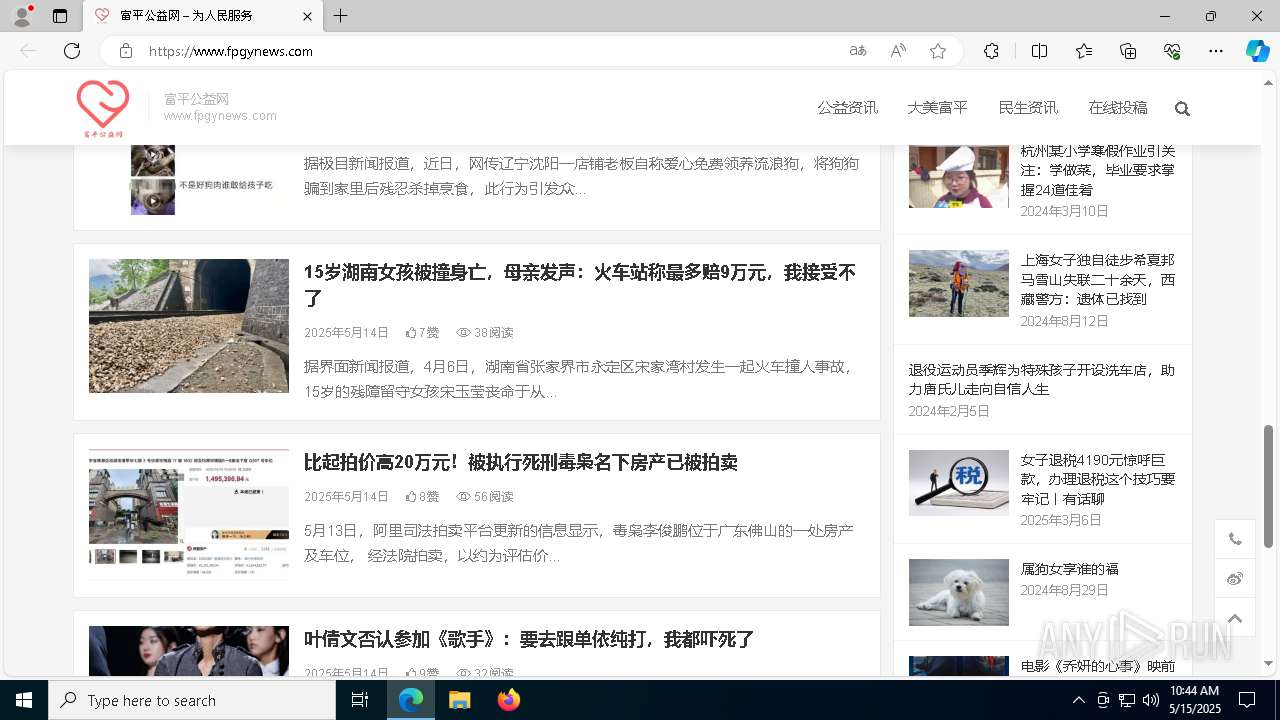Click the page vertical scrollbar thumb
The image size is (1280, 720).
tap(1269, 486)
